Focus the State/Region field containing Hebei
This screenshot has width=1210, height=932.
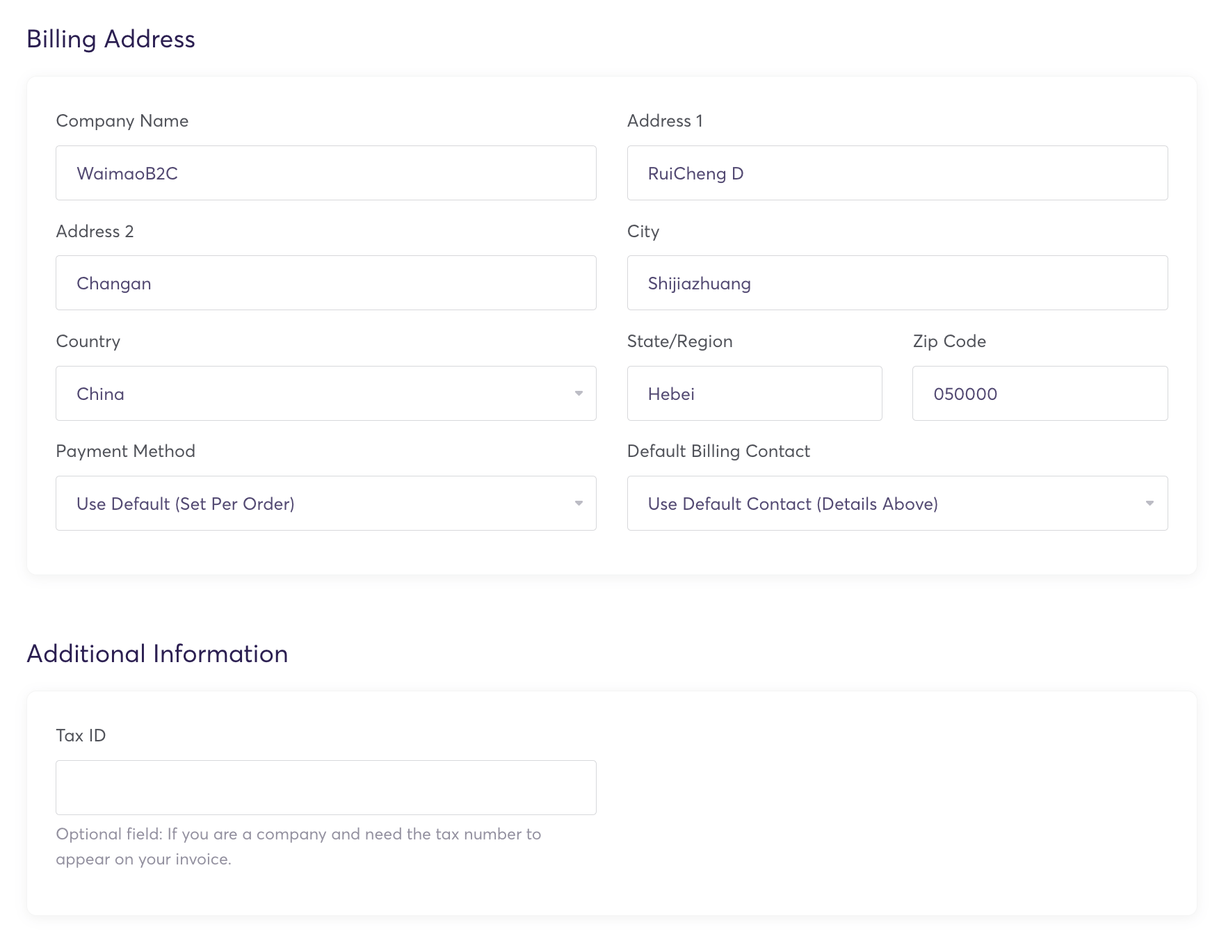pyautogui.click(x=754, y=393)
